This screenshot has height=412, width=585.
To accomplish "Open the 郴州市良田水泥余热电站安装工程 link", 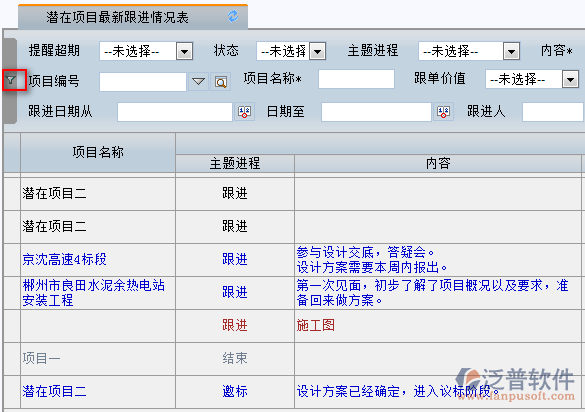I will point(93,293).
